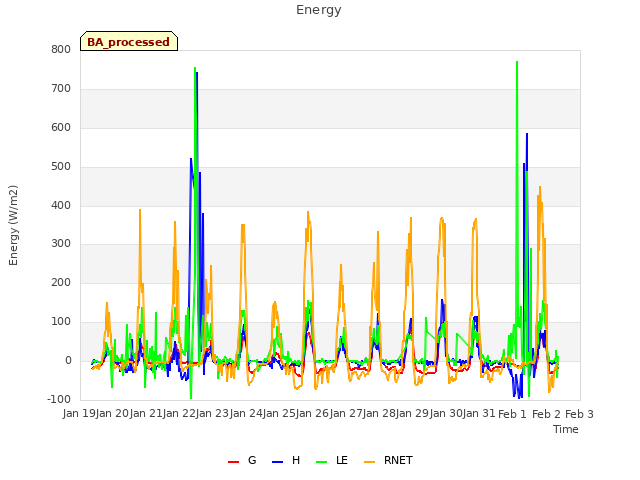
Task: Click the blue H legend swatch
Action: [277, 462]
